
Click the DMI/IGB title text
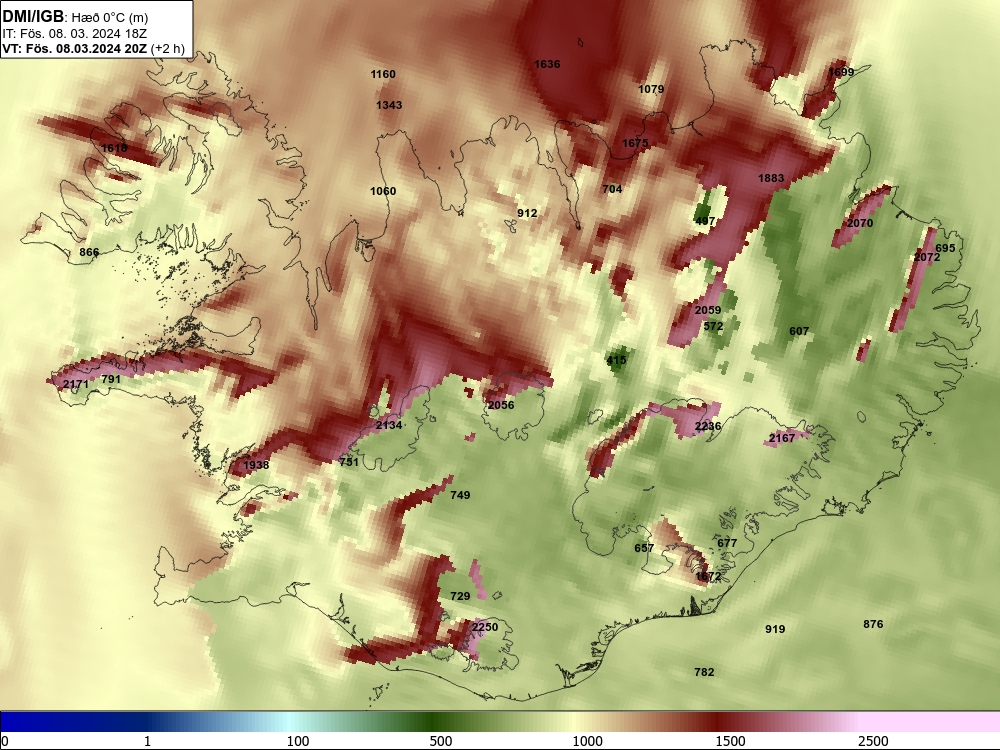click(x=33, y=17)
